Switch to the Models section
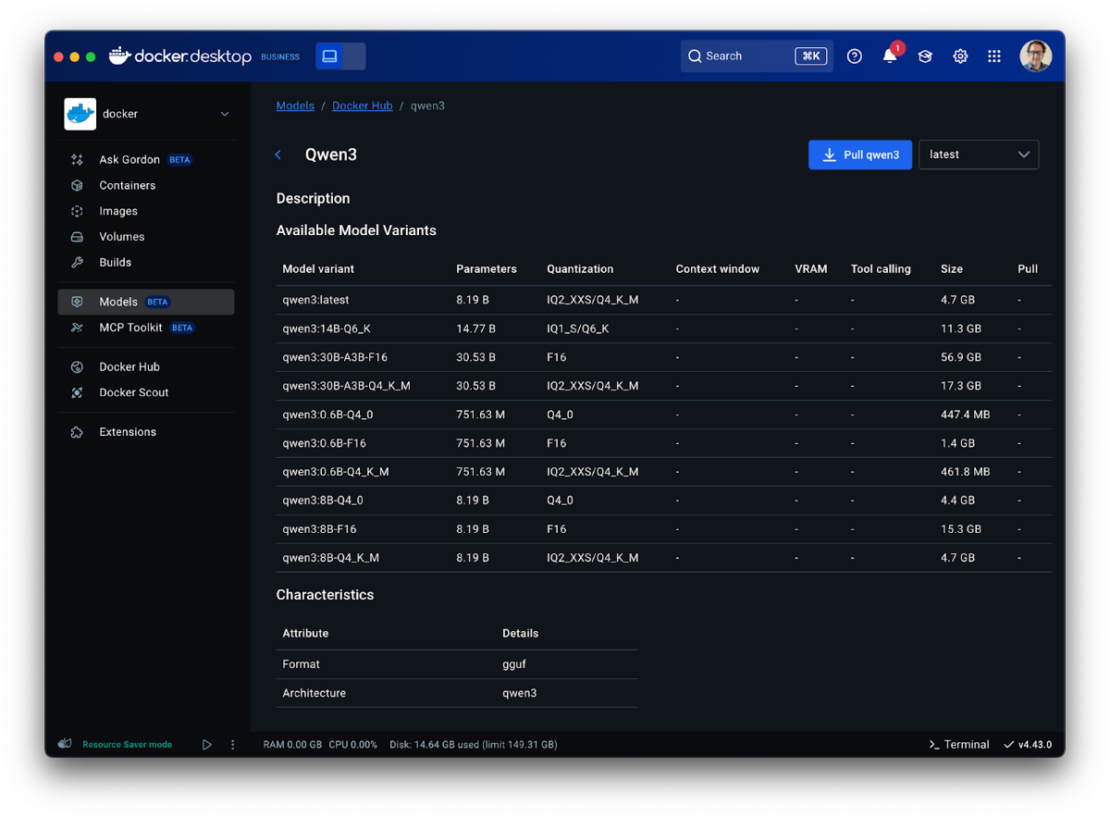1110x817 pixels. 119,301
